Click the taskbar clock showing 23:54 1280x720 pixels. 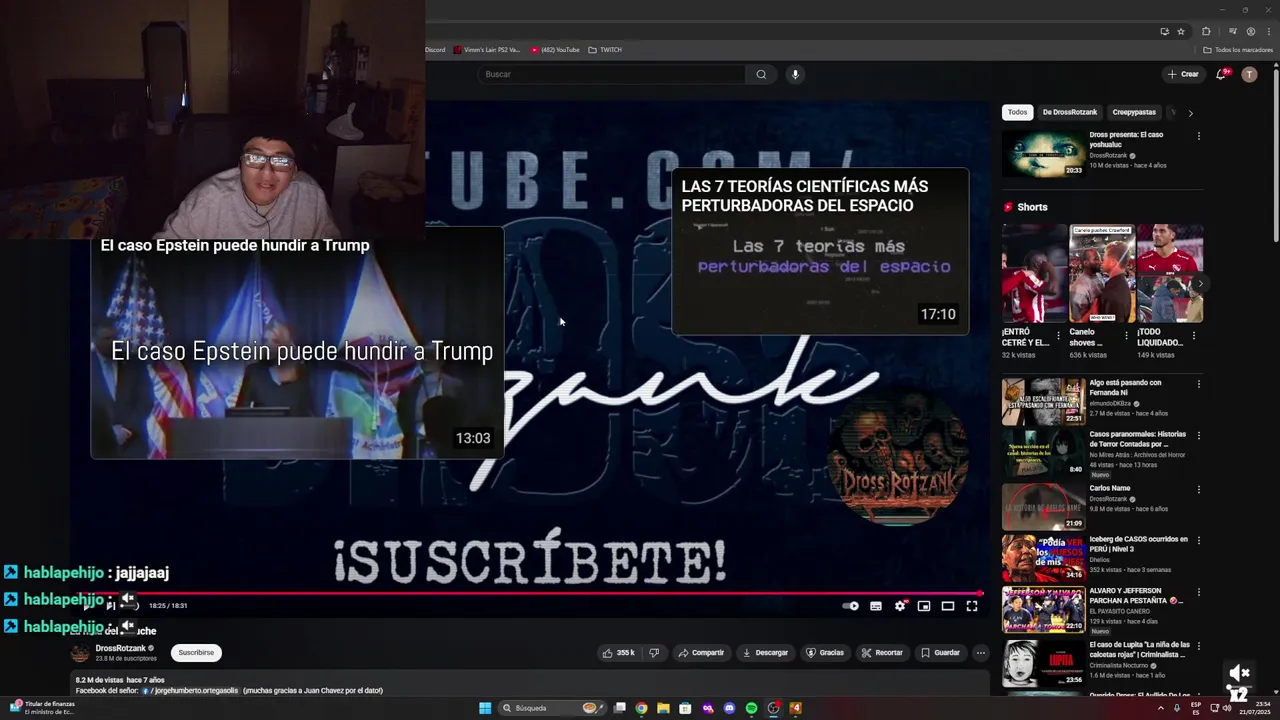(1256, 708)
